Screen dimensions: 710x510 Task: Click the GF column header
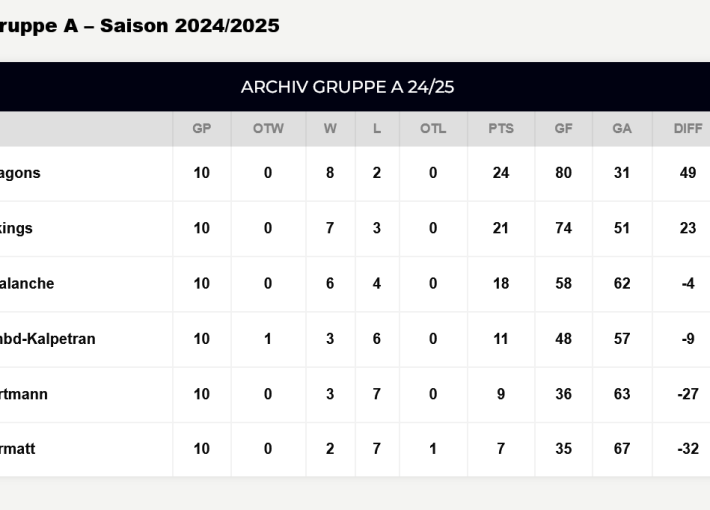coord(564,129)
